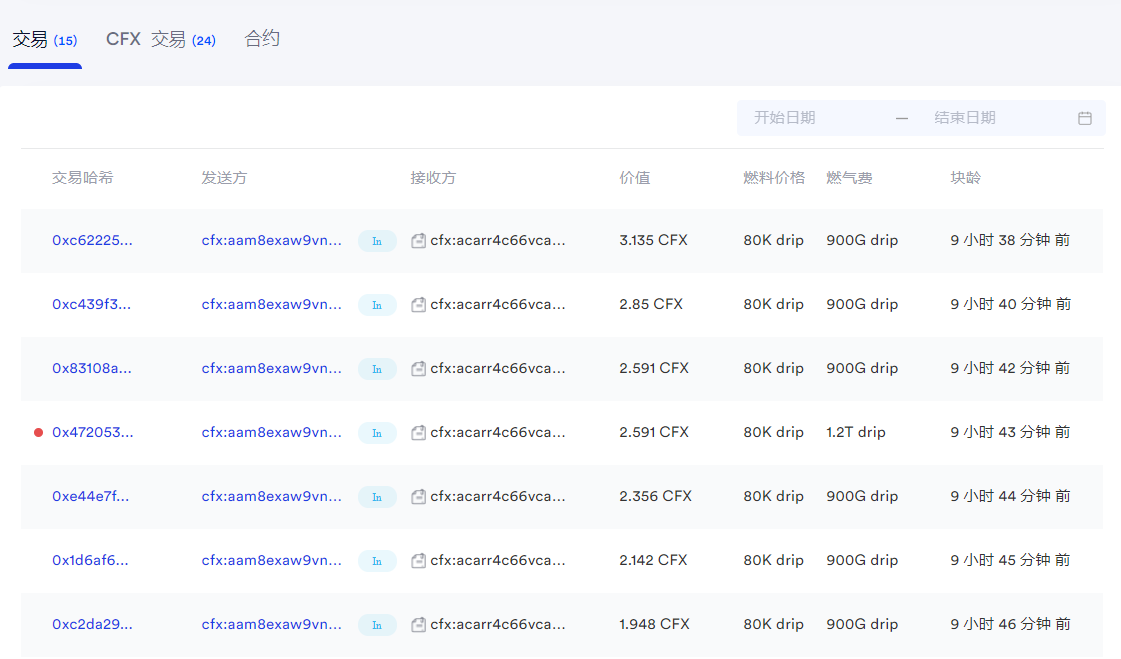
Task: Click contract icon in the 0x472053 row
Action: 419,432
